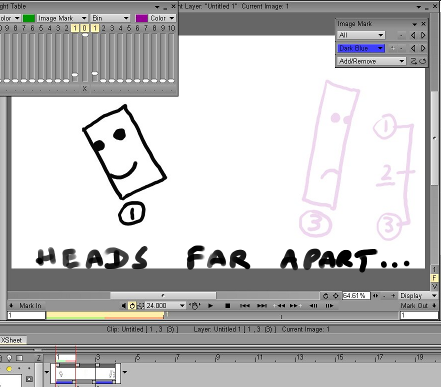441x387 pixels.
Task: Jump to the first frame button
Action: [245, 306]
